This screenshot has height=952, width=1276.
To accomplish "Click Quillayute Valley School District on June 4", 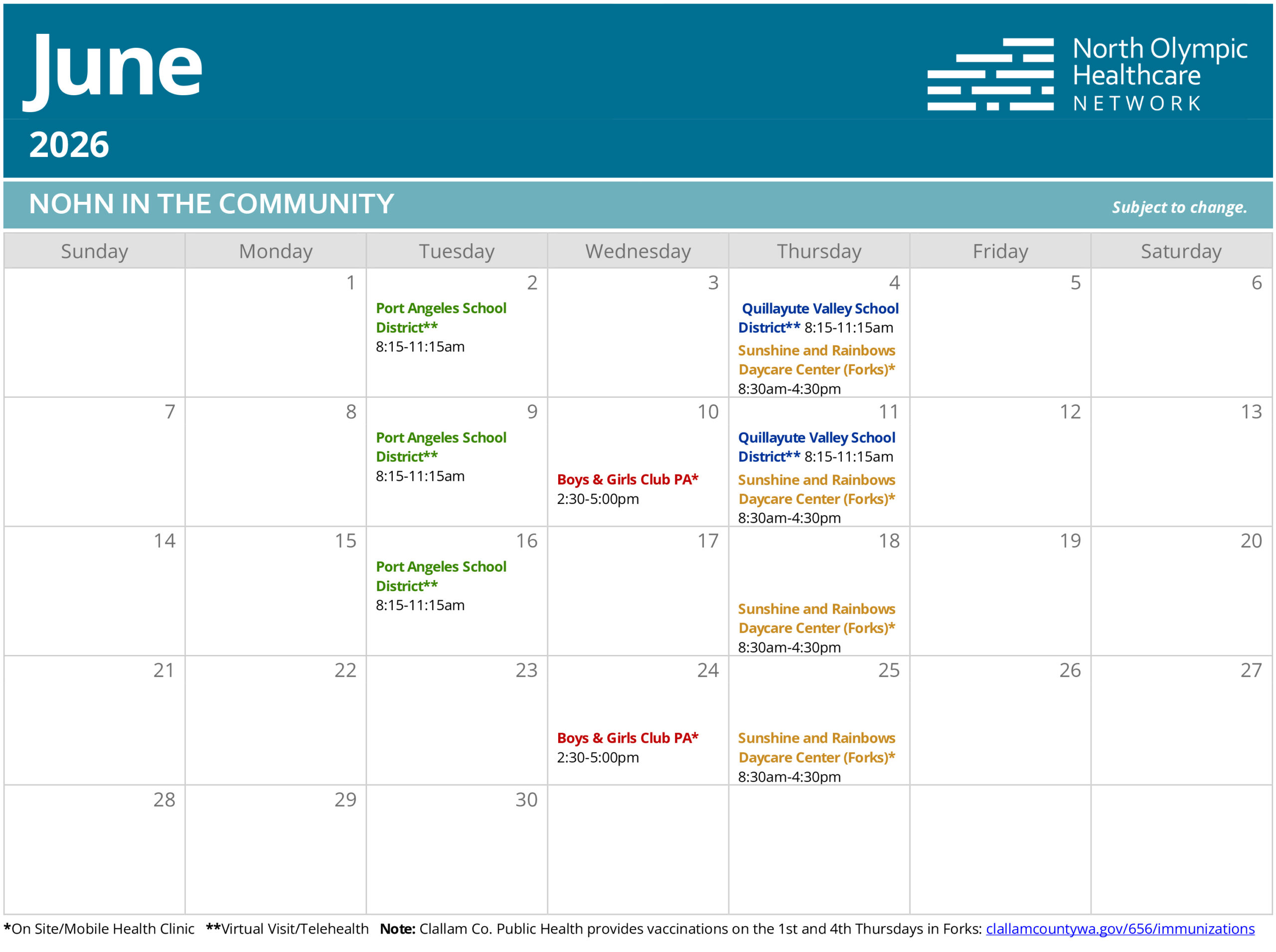I will pos(818,317).
